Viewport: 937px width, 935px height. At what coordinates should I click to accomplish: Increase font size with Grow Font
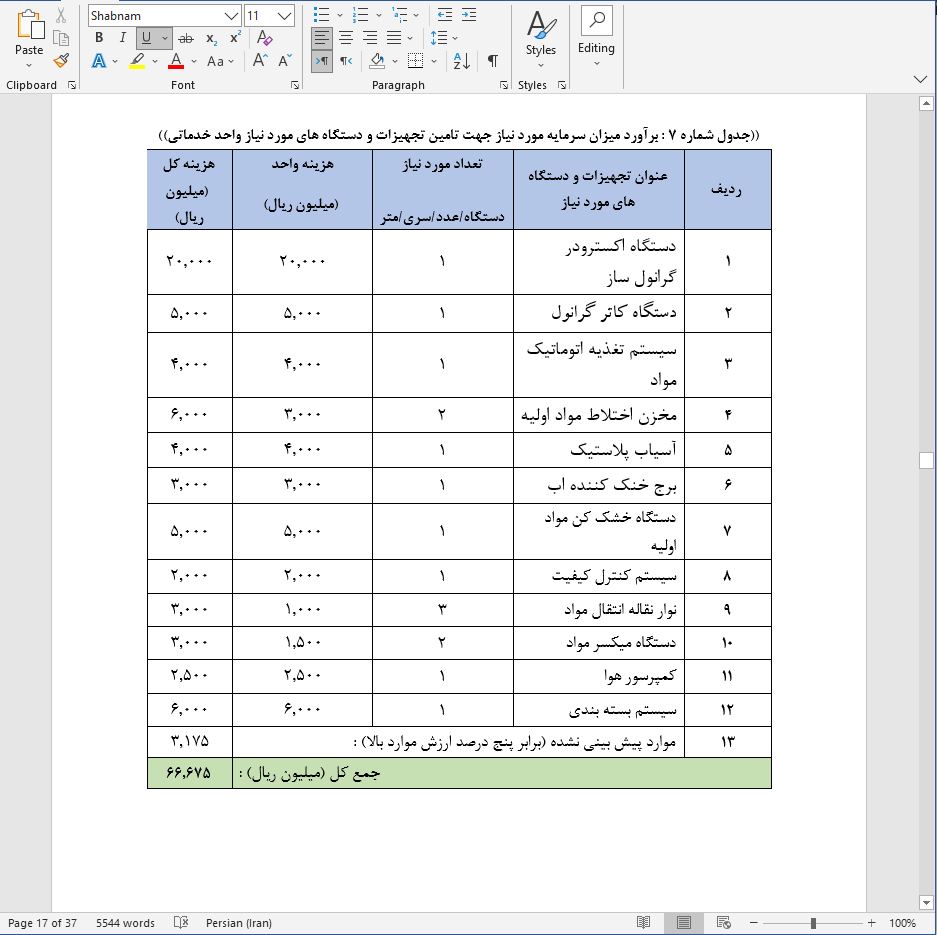point(260,60)
